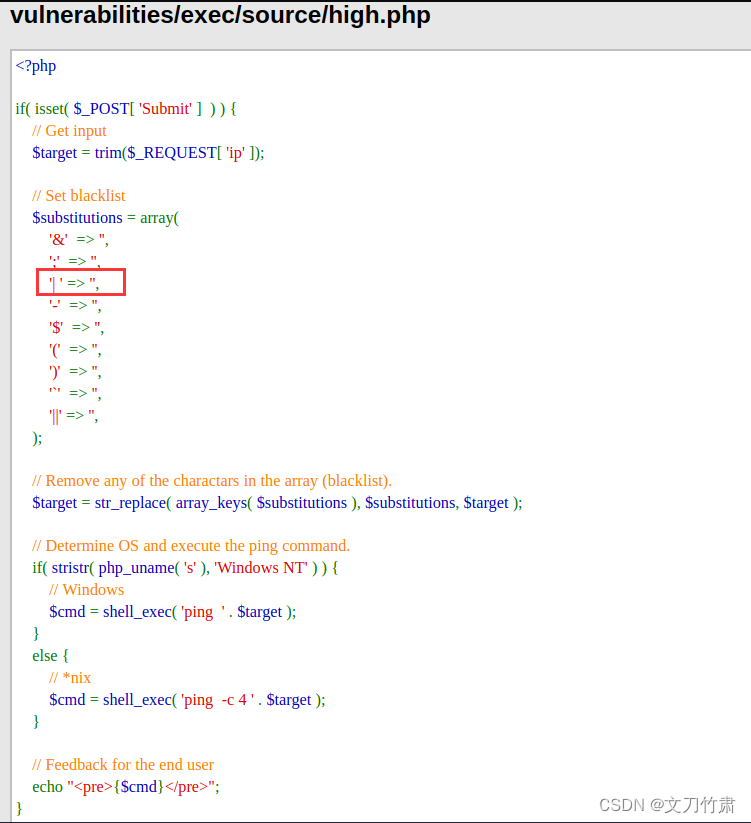Click the '||' => '' blacklist entry

73,416
